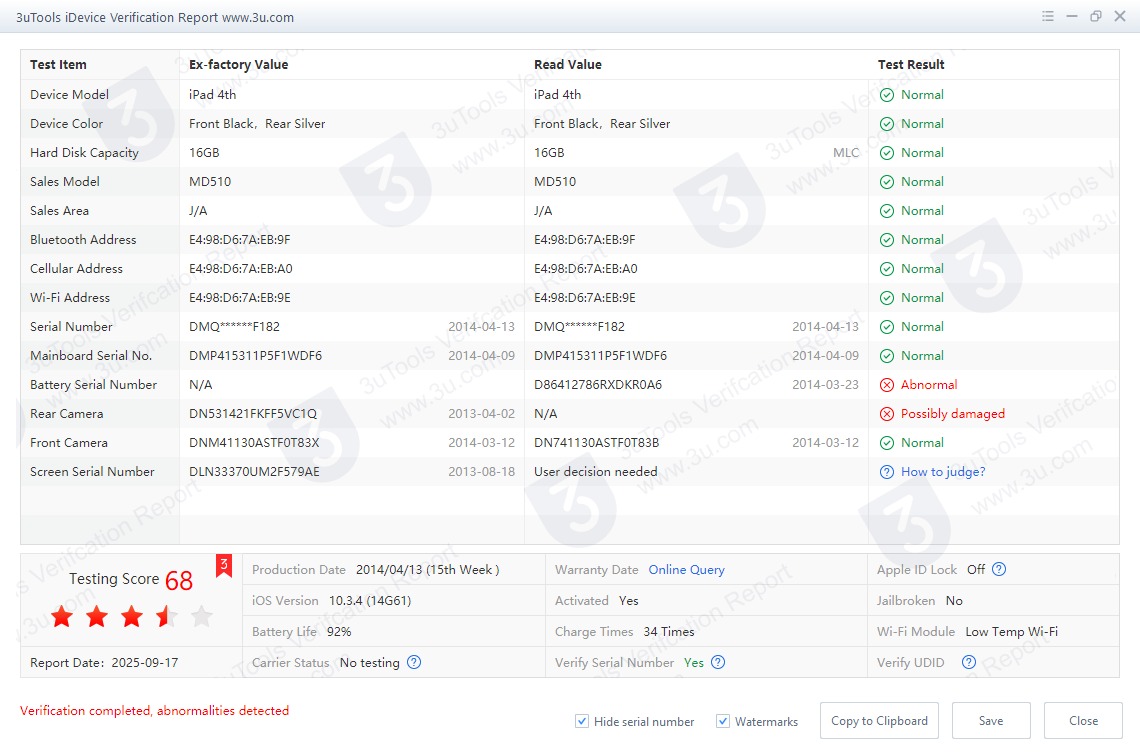Click the Close button at bottom right

pyautogui.click(x=1083, y=720)
